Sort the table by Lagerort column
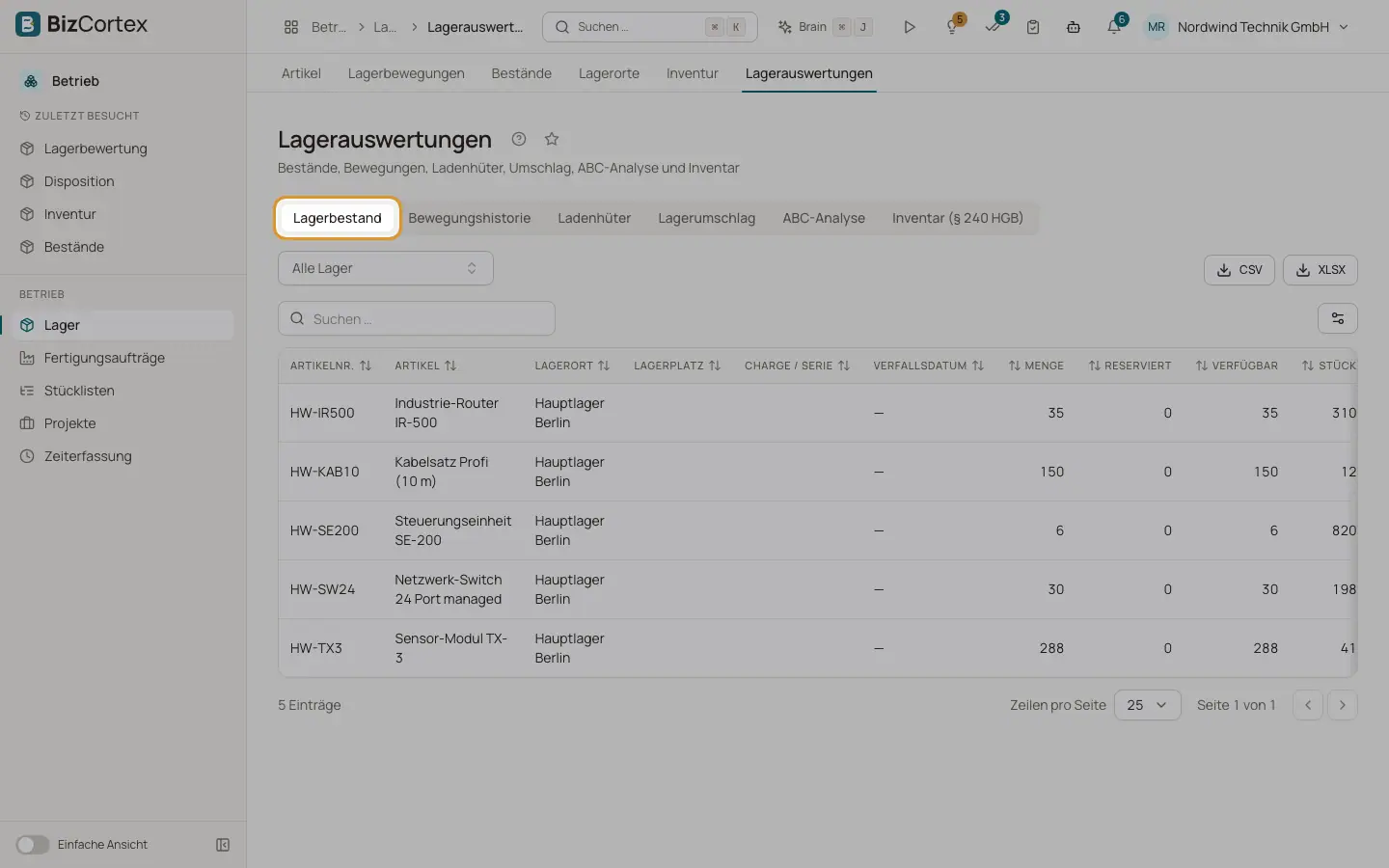Viewport: 1389px width, 868px height. 572,366
